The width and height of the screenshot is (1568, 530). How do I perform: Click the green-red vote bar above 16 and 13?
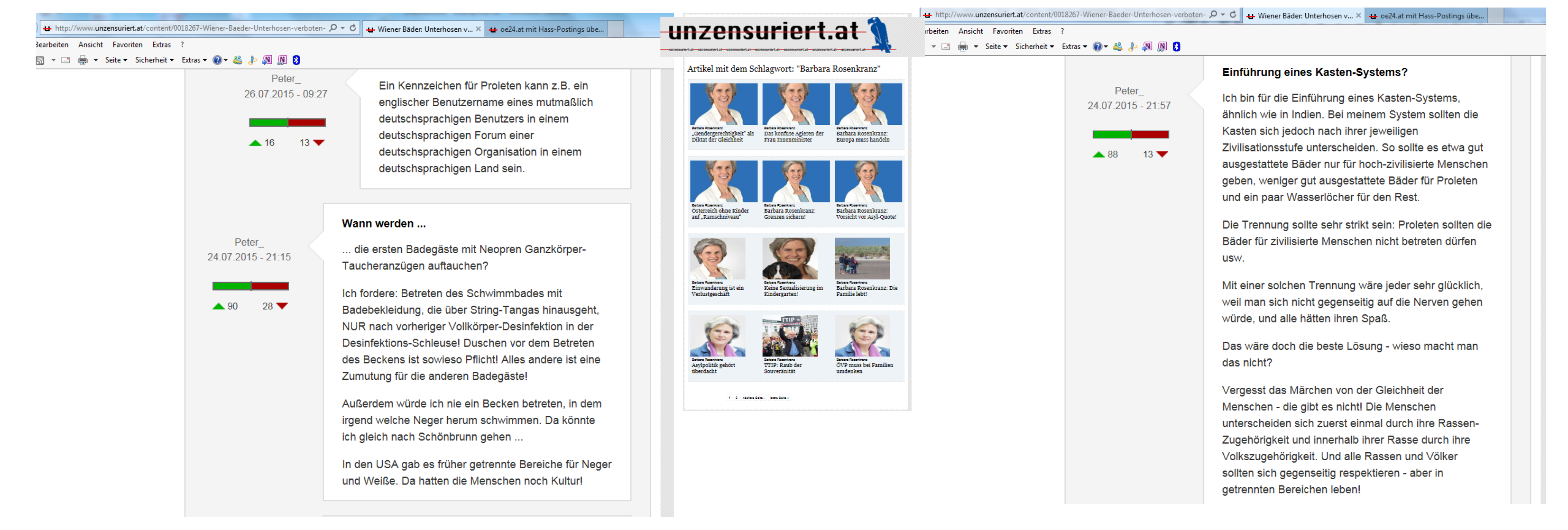[287, 122]
